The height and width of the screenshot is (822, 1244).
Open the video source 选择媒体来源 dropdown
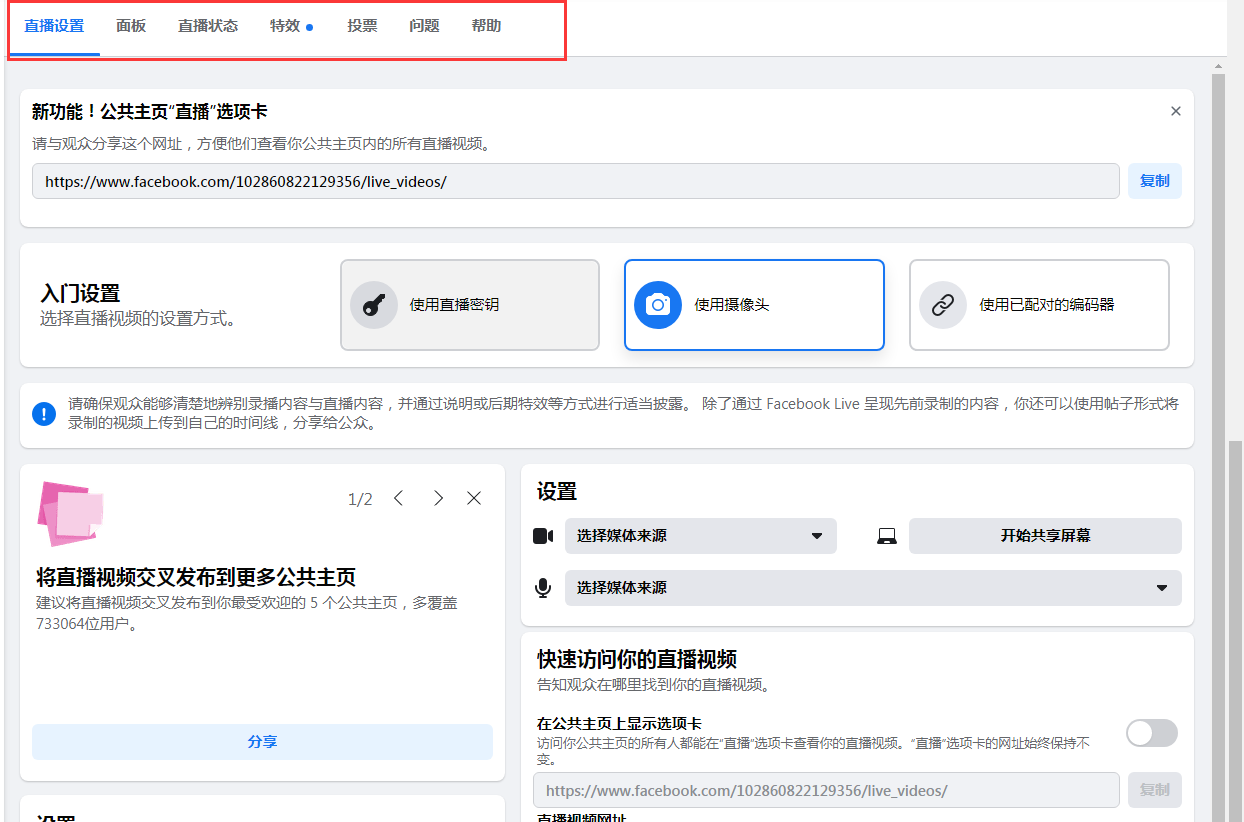pyautogui.click(x=701, y=536)
